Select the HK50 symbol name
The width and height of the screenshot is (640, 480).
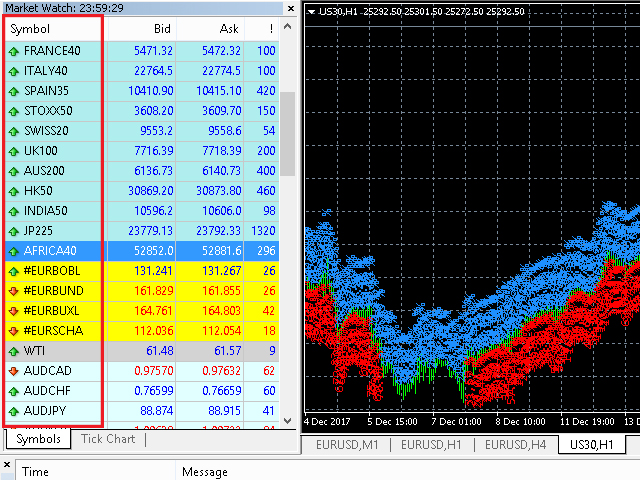(38, 191)
